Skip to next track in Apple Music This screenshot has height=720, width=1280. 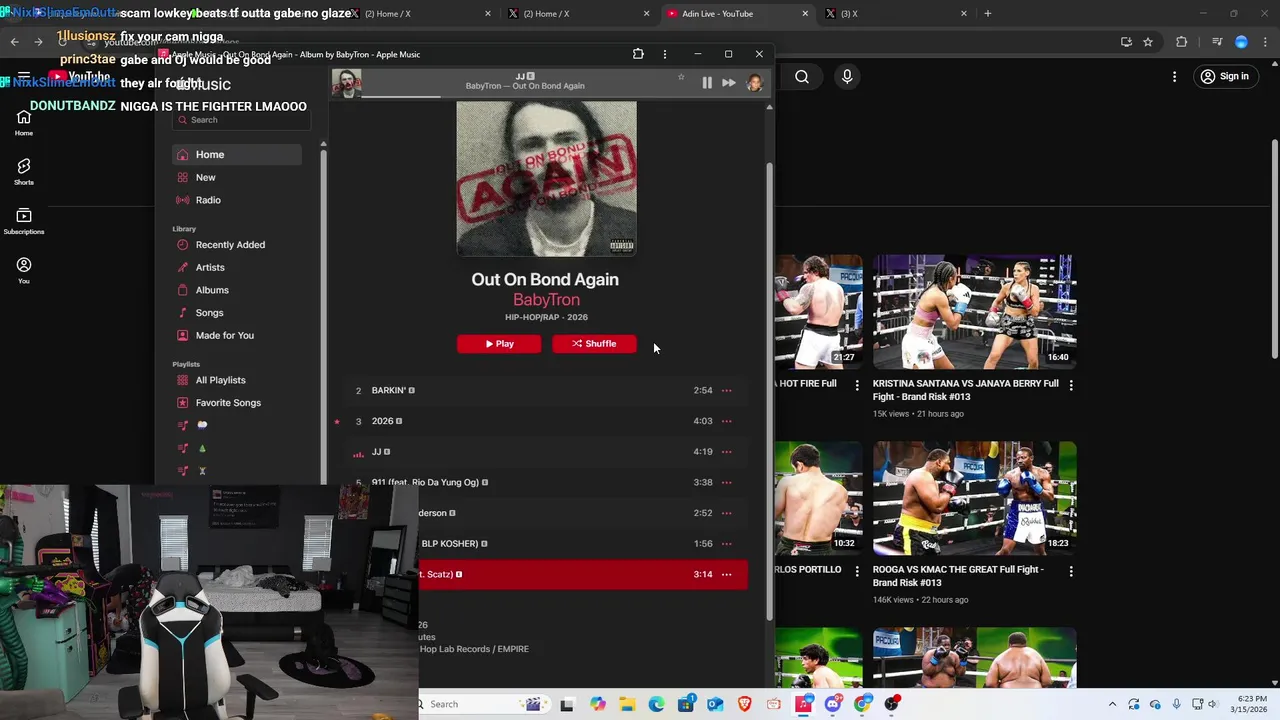pyautogui.click(x=729, y=83)
